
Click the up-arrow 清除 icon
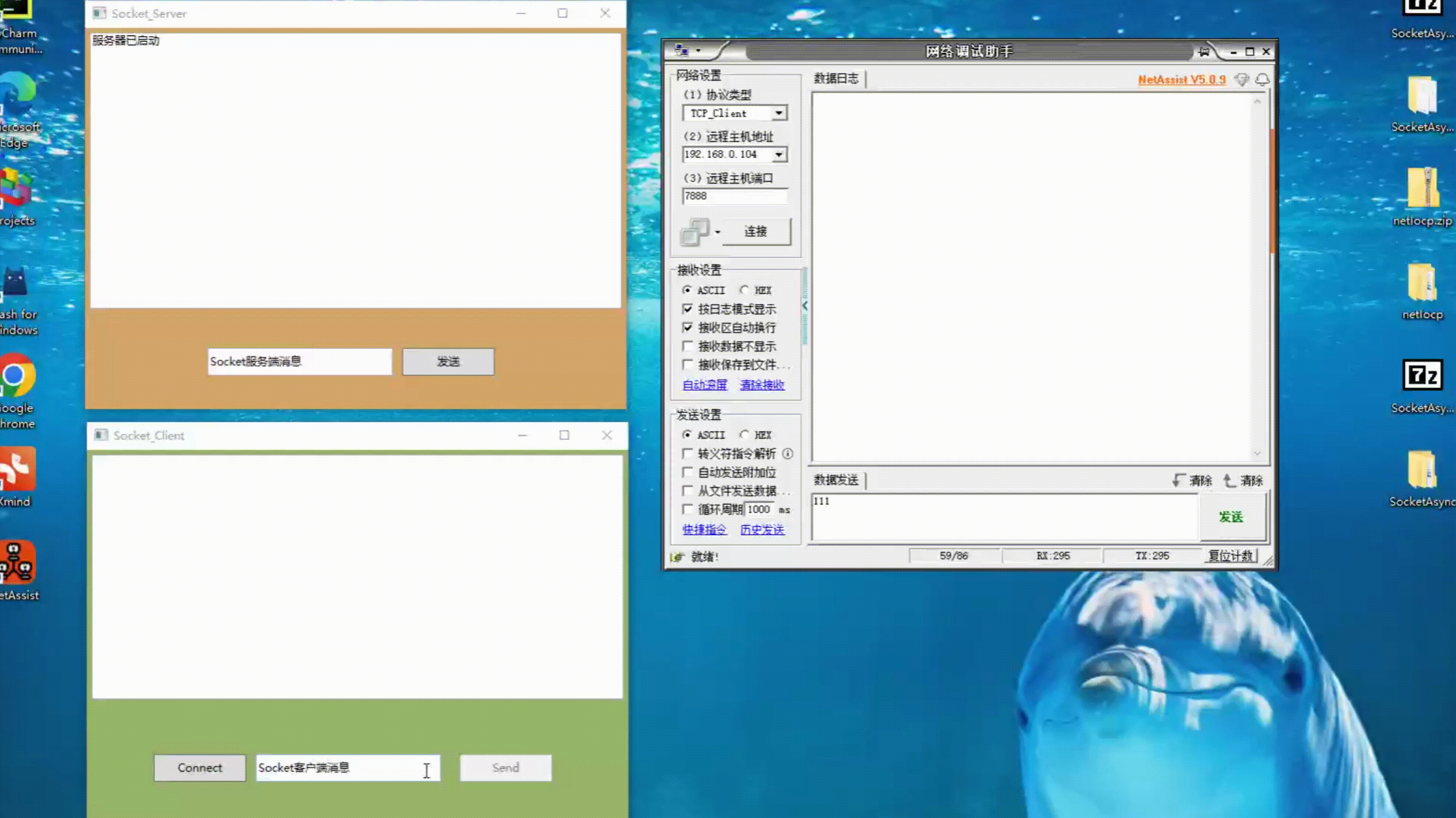(1229, 481)
